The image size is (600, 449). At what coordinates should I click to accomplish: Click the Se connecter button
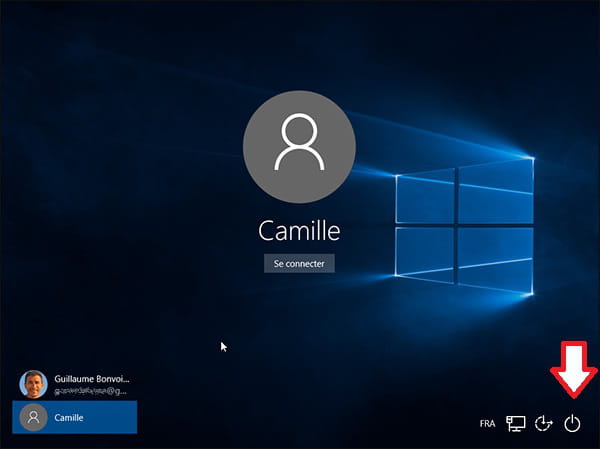click(x=299, y=263)
